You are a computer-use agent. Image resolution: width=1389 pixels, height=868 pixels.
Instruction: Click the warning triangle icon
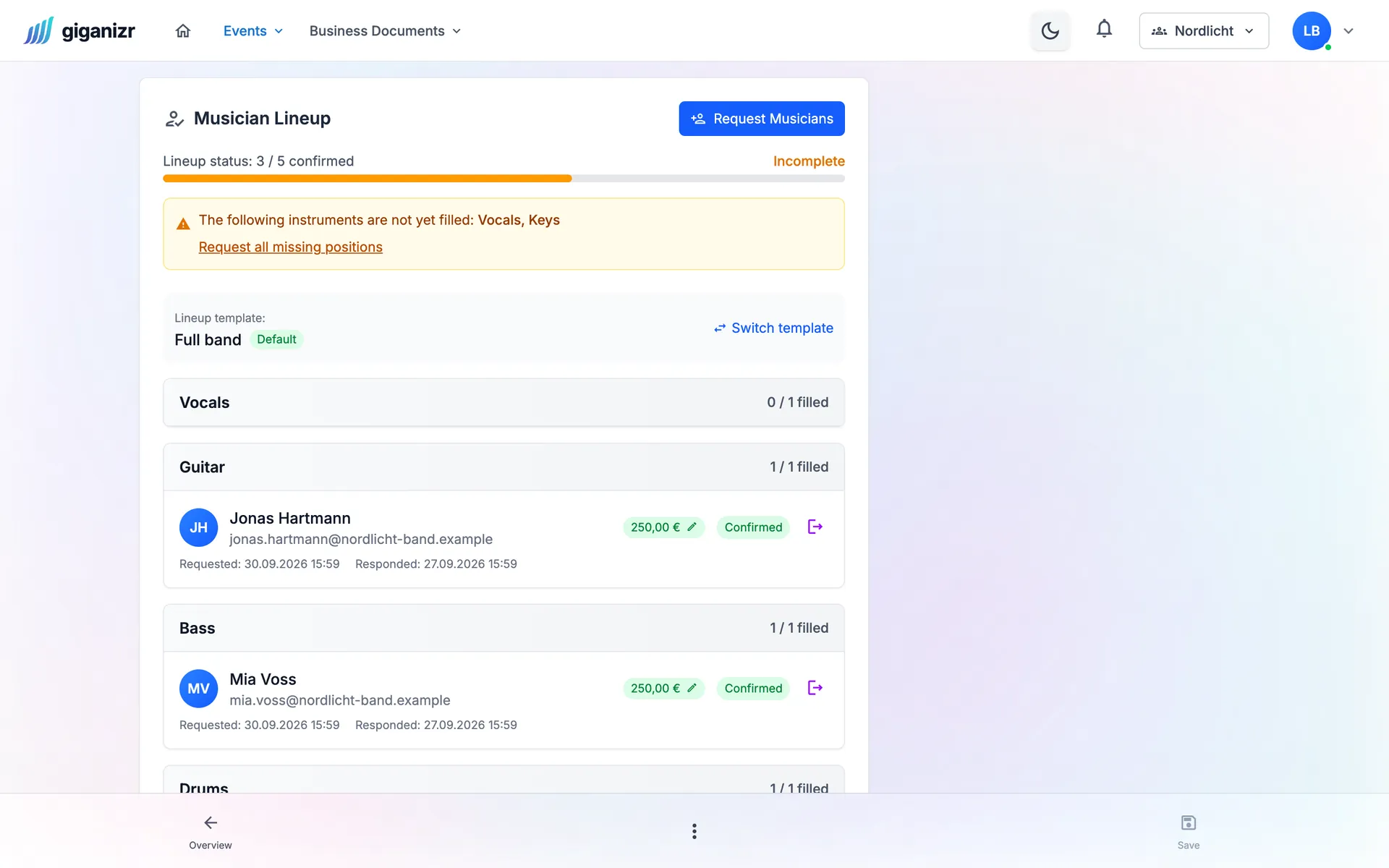pos(183,224)
